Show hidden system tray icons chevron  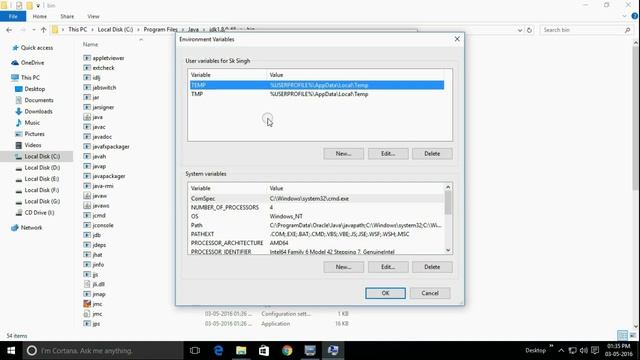click(x=561, y=351)
